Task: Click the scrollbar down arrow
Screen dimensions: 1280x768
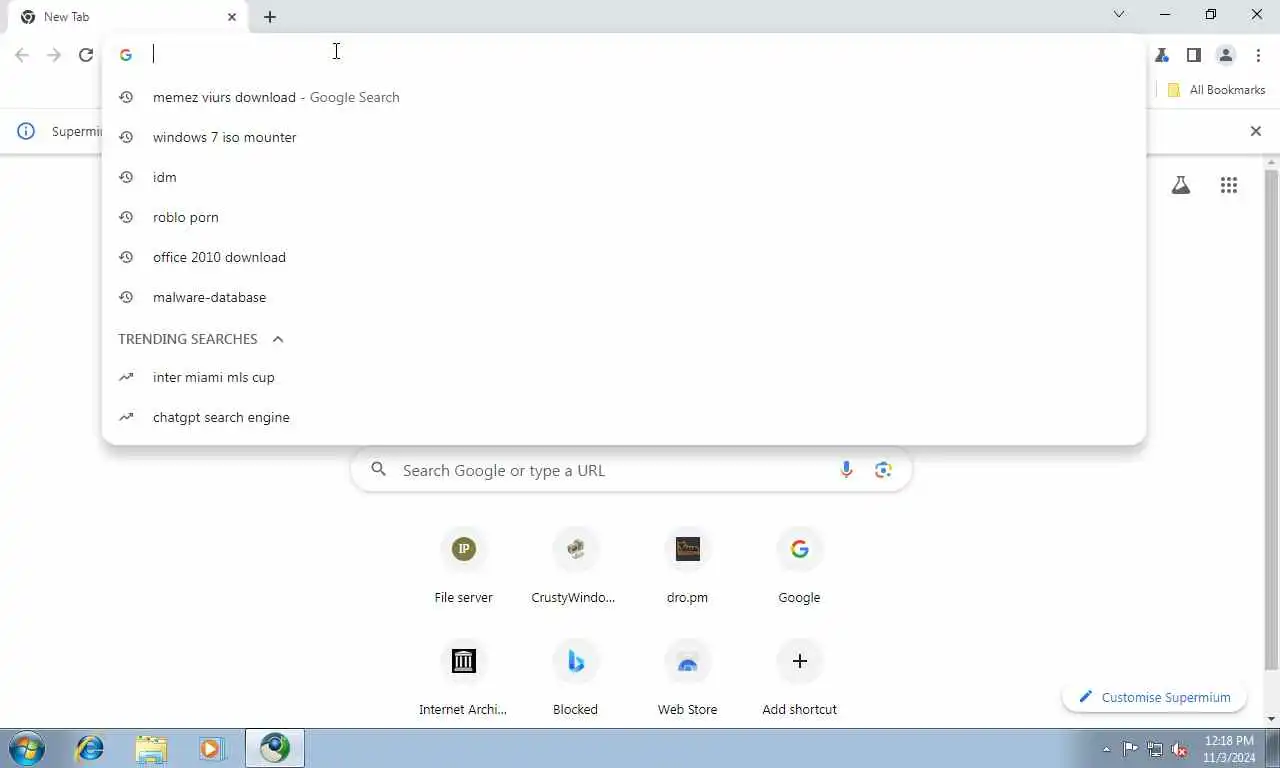Action: (1271, 719)
